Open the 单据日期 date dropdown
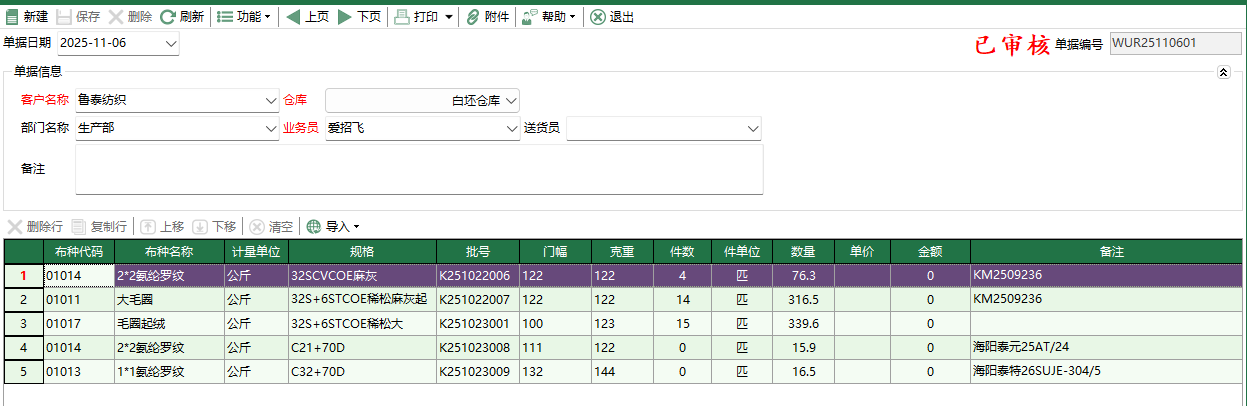 [170, 43]
